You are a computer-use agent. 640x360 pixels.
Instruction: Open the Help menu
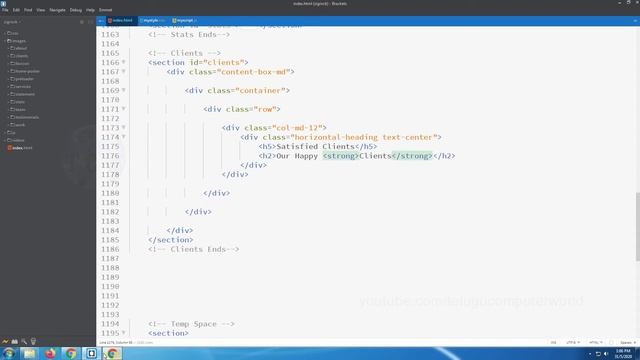pyautogui.click(x=90, y=10)
